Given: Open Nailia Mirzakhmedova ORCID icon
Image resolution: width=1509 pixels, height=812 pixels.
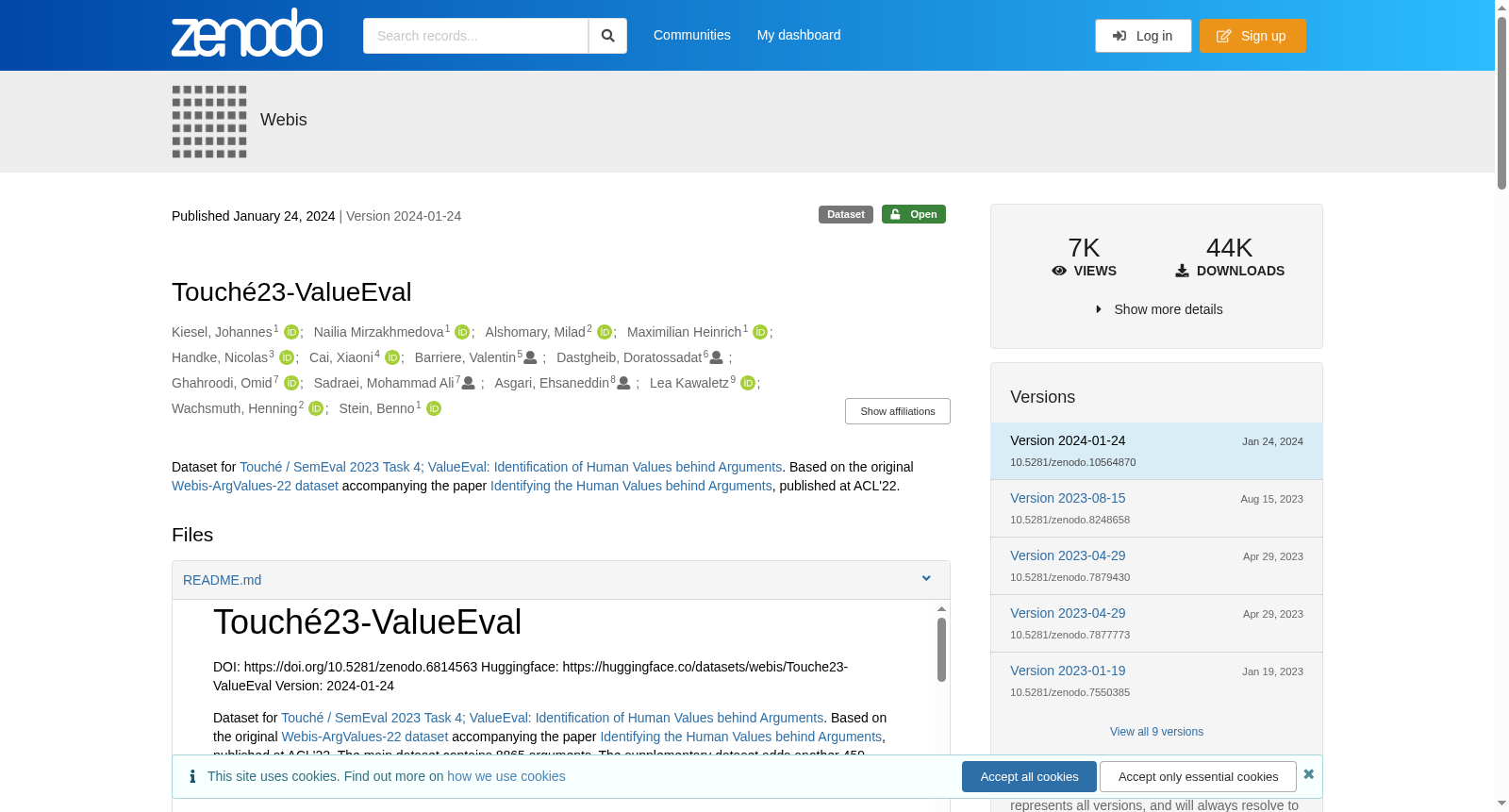Looking at the screenshot, I should (x=462, y=332).
